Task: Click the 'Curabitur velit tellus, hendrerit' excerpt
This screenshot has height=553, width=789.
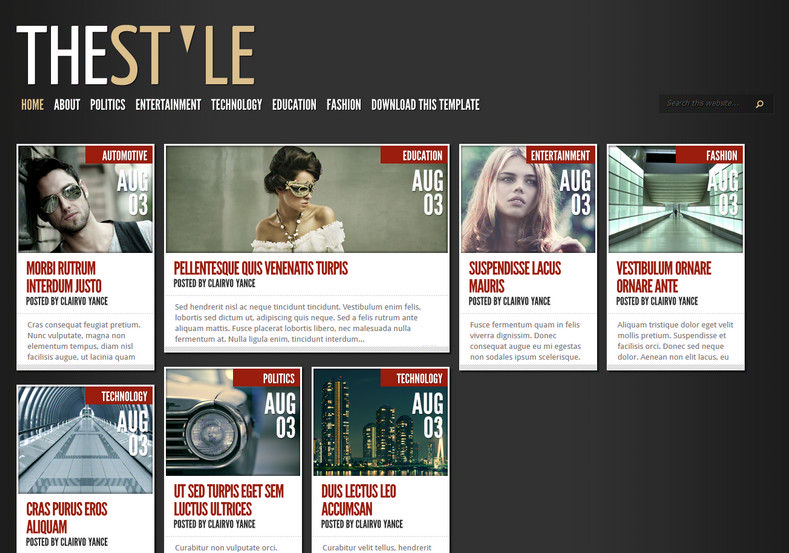Action: pos(377,547)
